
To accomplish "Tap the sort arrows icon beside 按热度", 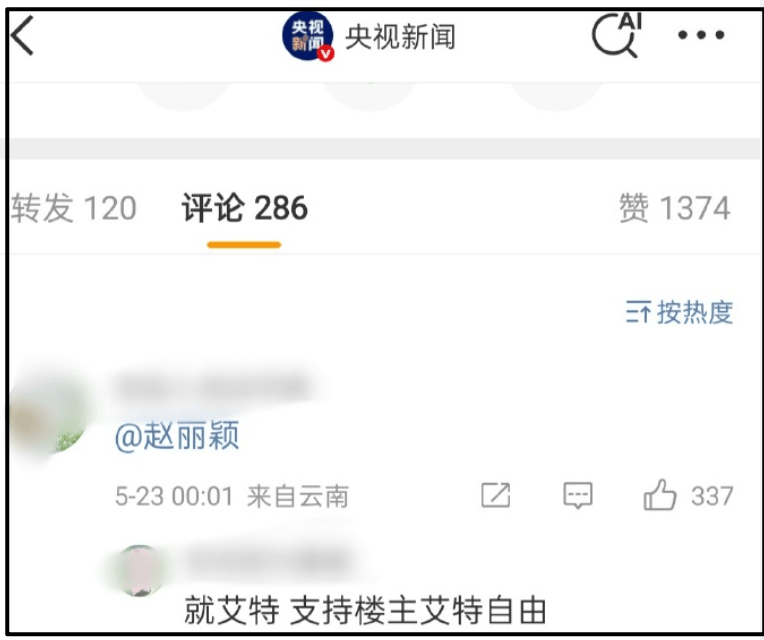I will tap(637, 312).
